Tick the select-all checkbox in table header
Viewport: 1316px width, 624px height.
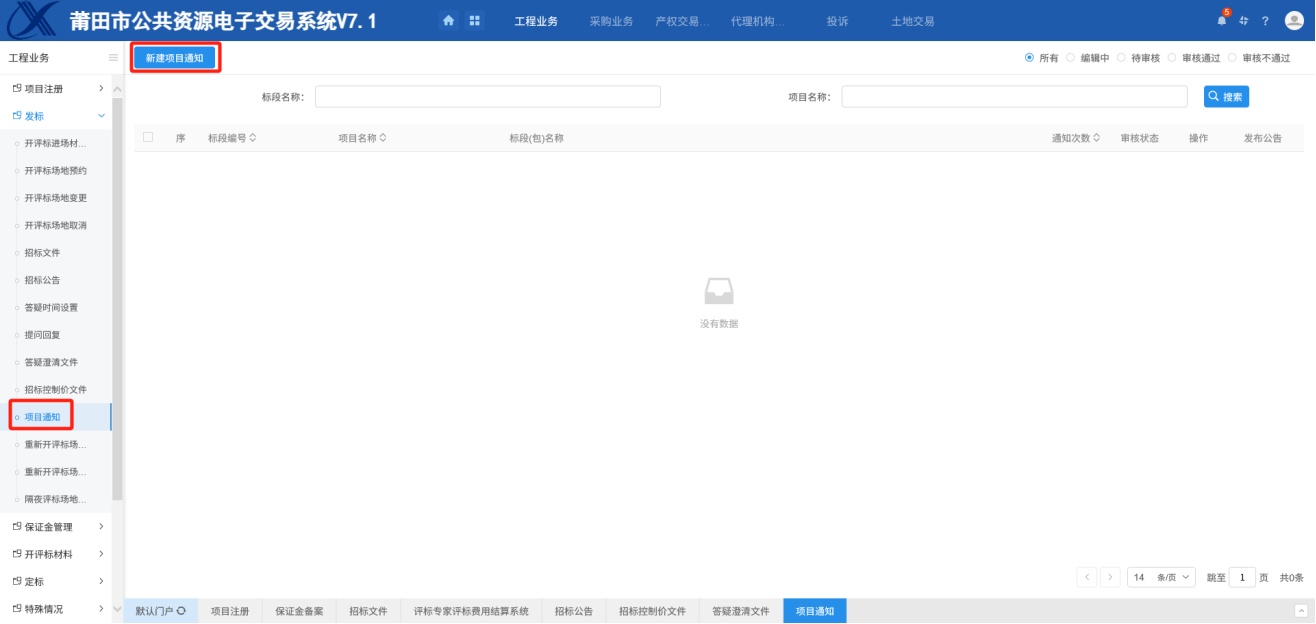148,138
